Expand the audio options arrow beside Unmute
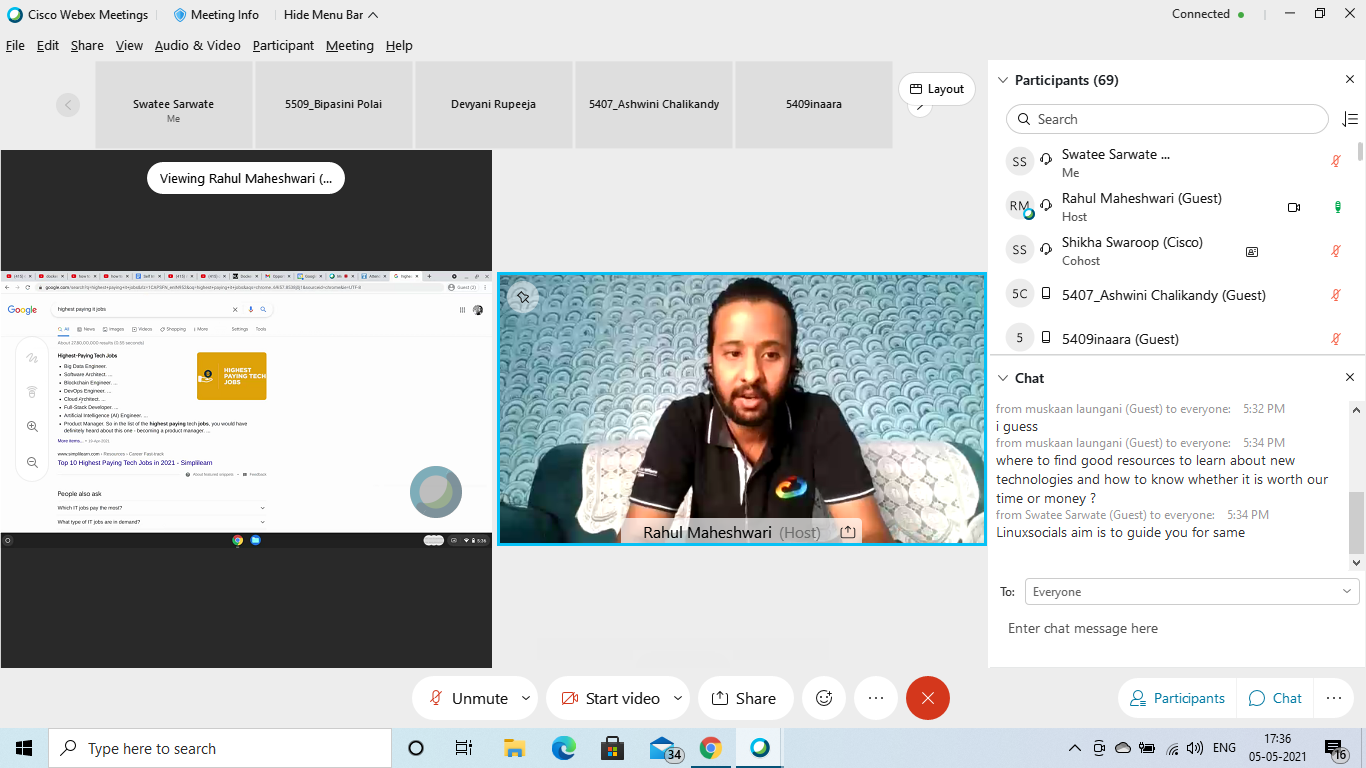 (526, 698)
